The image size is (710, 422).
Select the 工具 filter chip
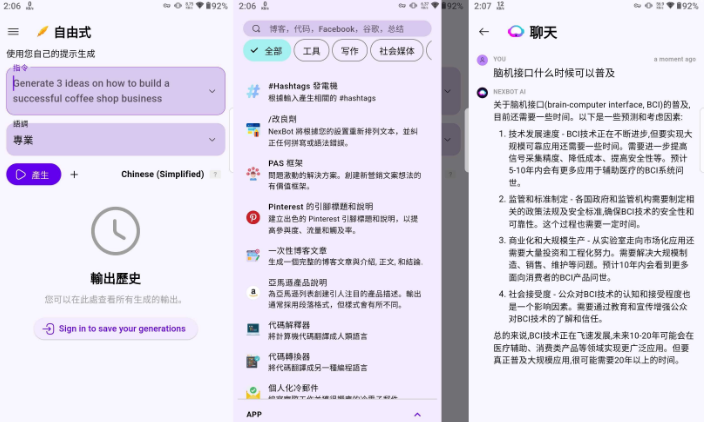pos(311,51)
